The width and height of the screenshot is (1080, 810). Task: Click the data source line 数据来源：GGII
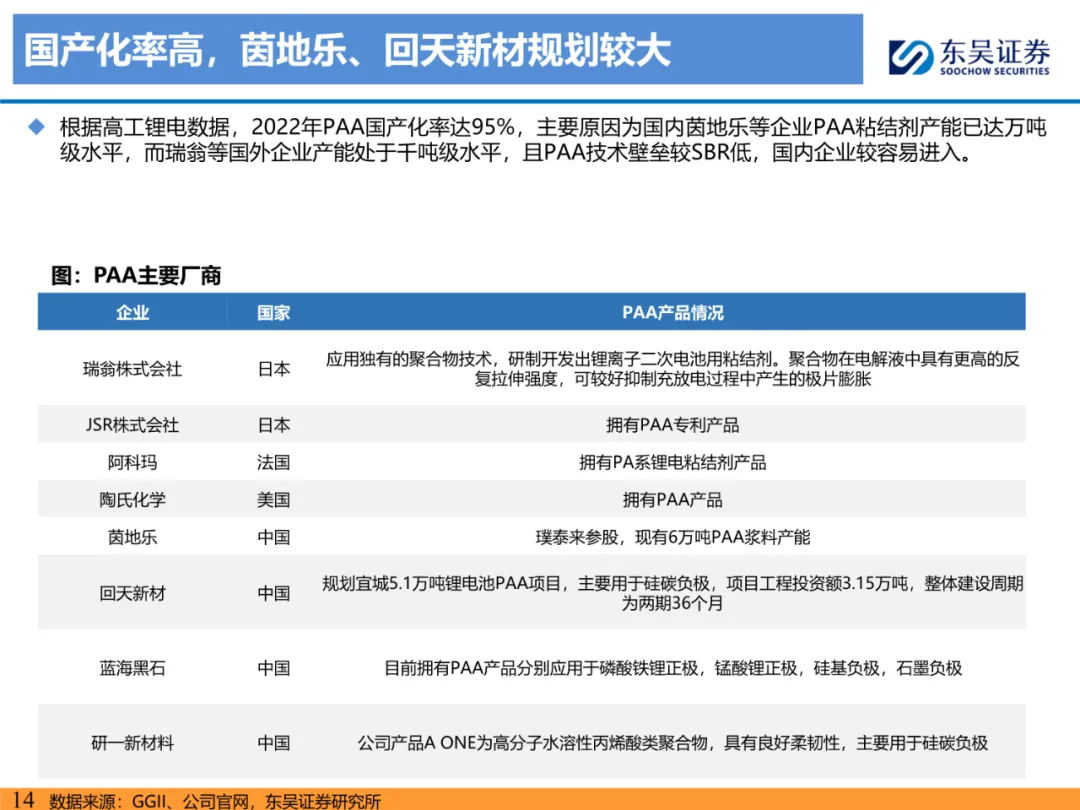coord(215,801)
